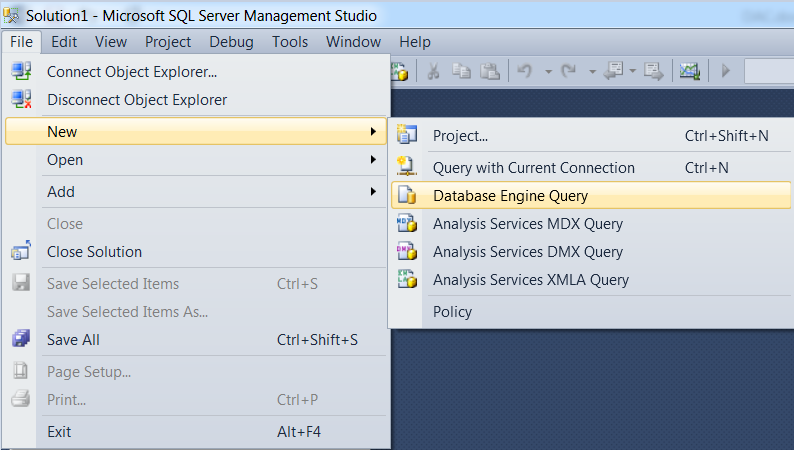Screen dimensions: 794x450
Task: Click the Copy toolbar icon
Action: pos(461,71)
